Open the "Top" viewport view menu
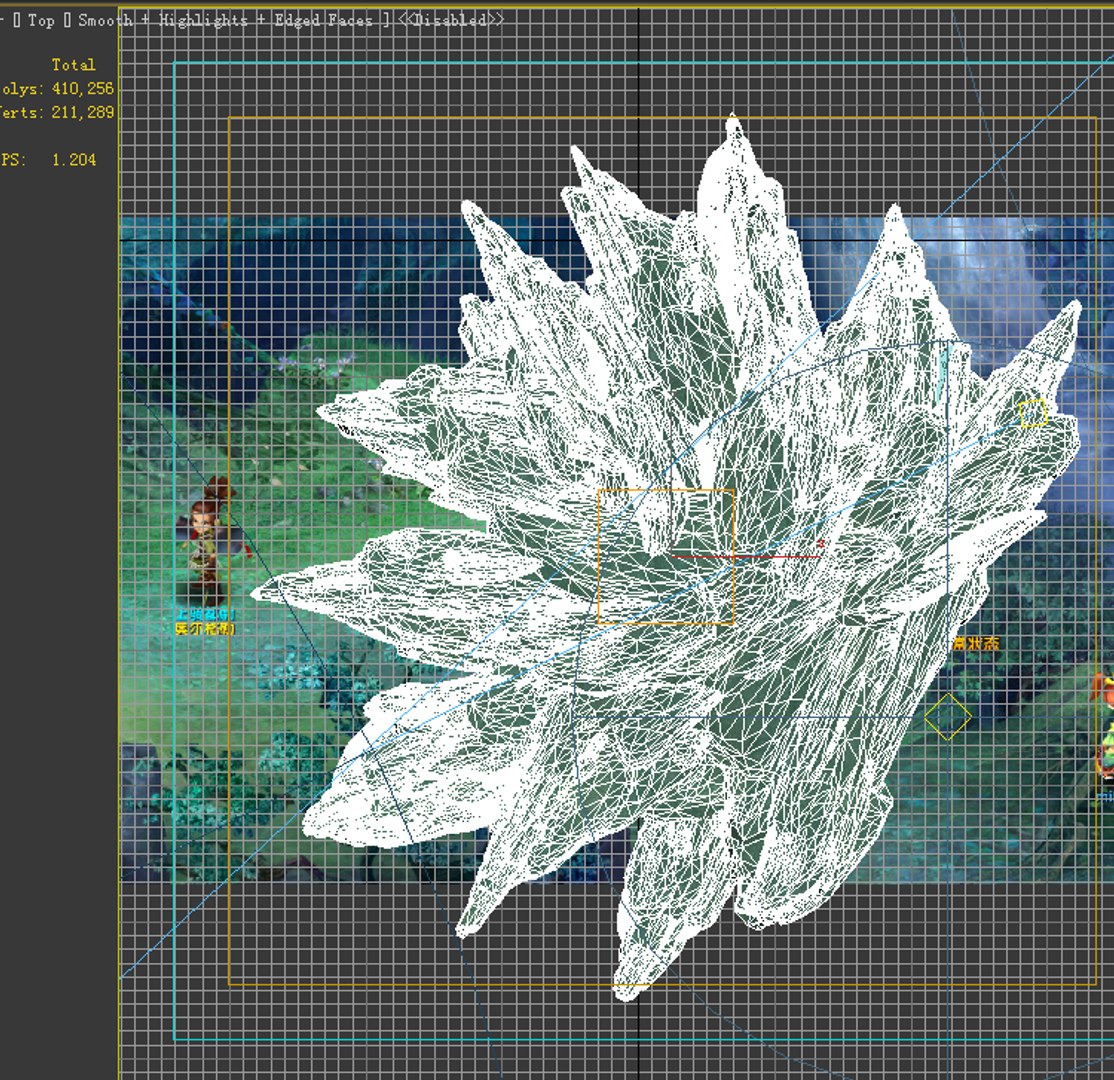Screen dimensions: 1114x1080 pos(41,21)
